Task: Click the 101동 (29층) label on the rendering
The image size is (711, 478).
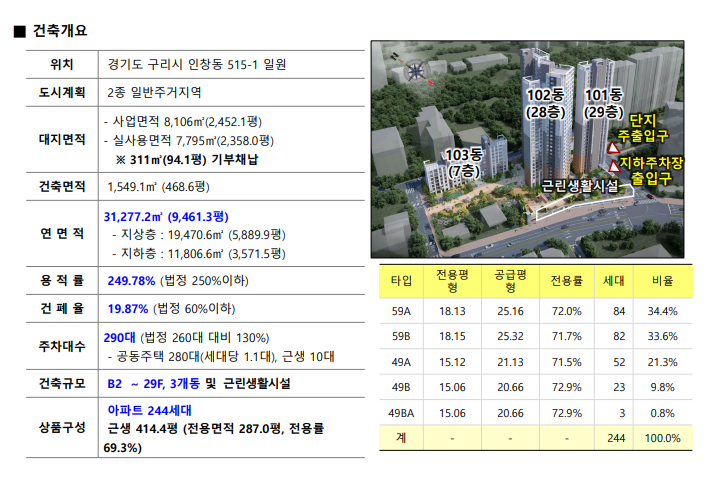Action: (x=603, y=103)
